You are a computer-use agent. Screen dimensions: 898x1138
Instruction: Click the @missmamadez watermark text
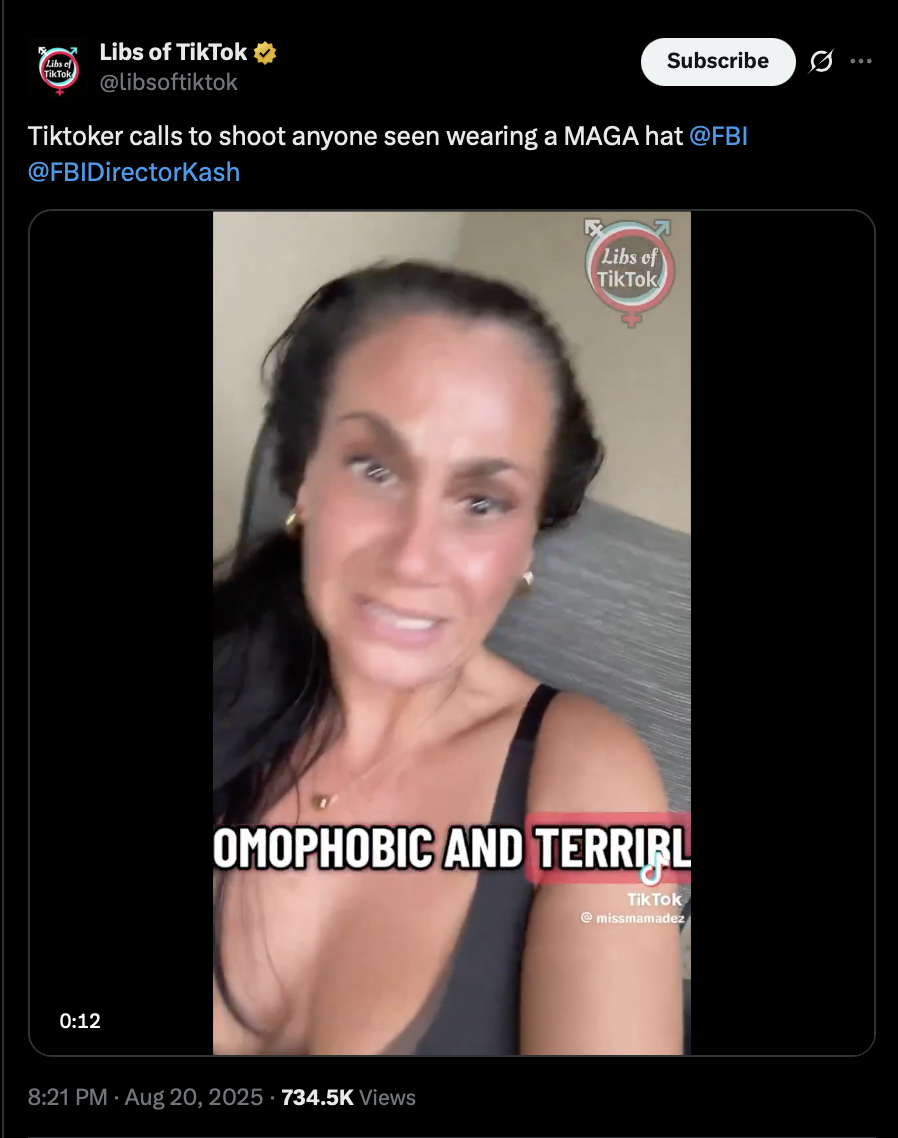(633, 918)
